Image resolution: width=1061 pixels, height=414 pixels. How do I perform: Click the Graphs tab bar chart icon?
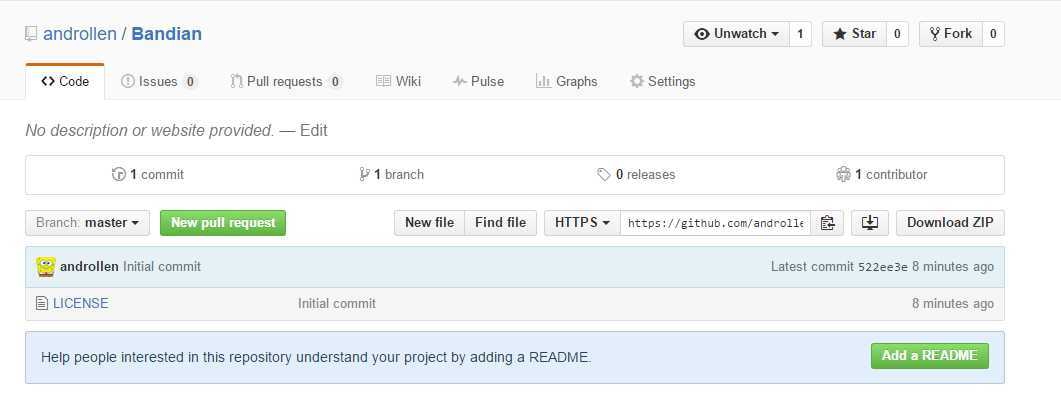pyautogui.click(x=543, y=81)
